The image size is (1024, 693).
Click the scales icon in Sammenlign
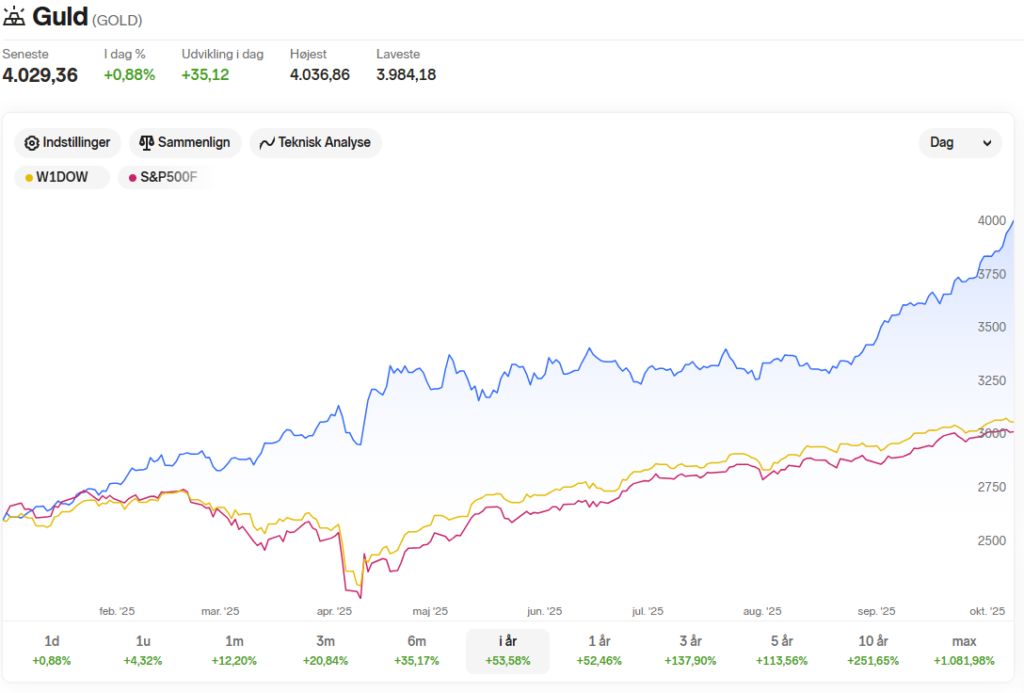coord(146,142)
